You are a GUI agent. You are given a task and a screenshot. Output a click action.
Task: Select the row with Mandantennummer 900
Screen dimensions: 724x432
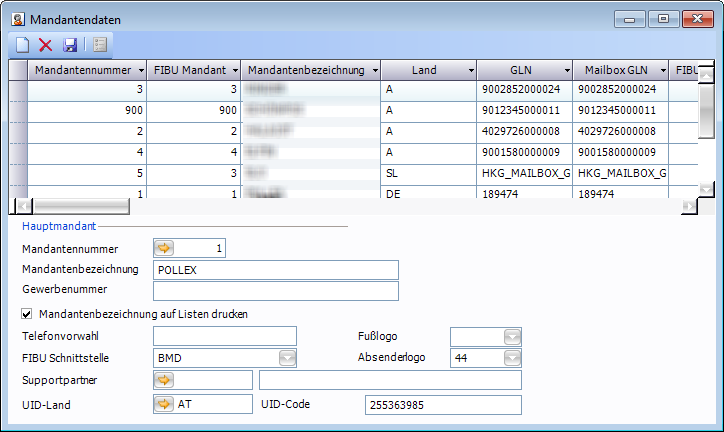point(86,110)
